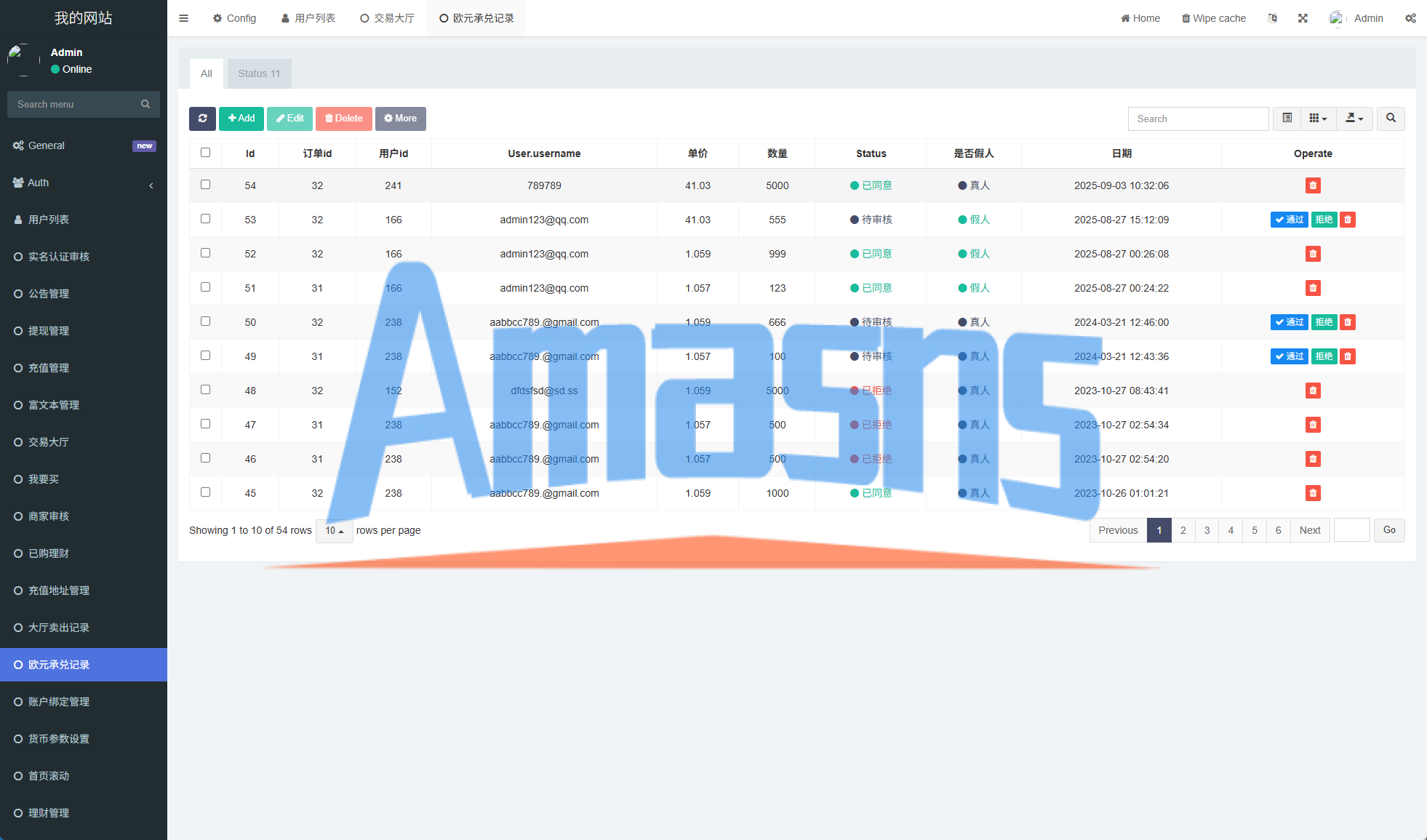Click the table Search input field

(x=1198, y=119)
